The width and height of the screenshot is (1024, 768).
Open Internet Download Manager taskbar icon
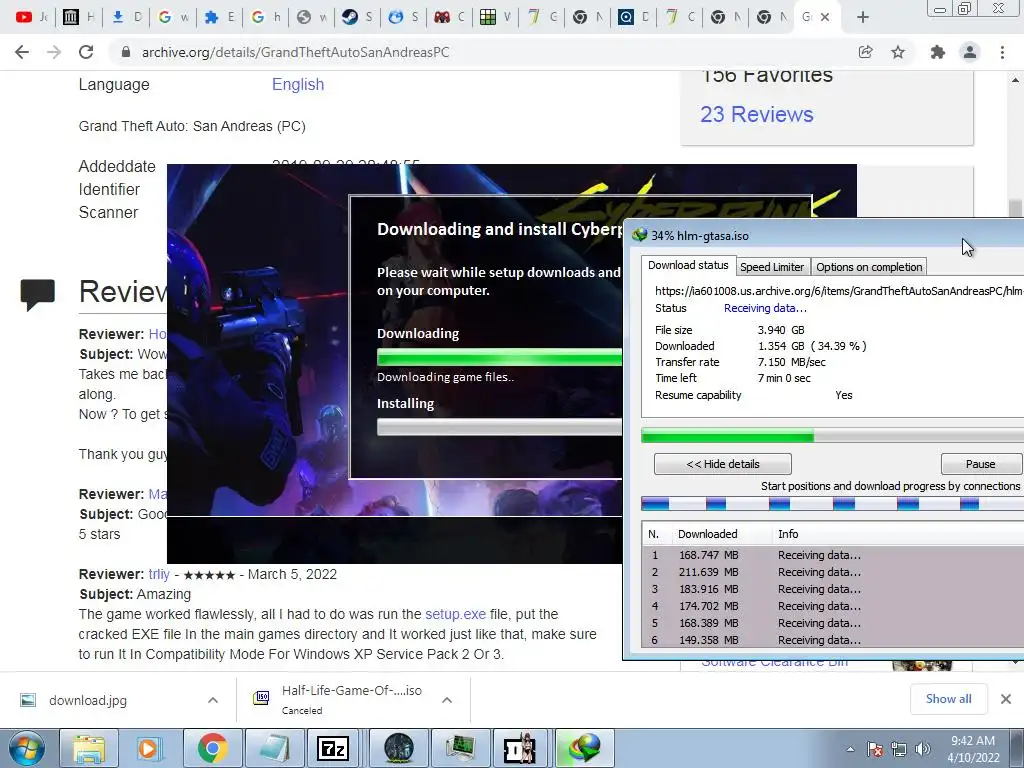tap(584, 748)
